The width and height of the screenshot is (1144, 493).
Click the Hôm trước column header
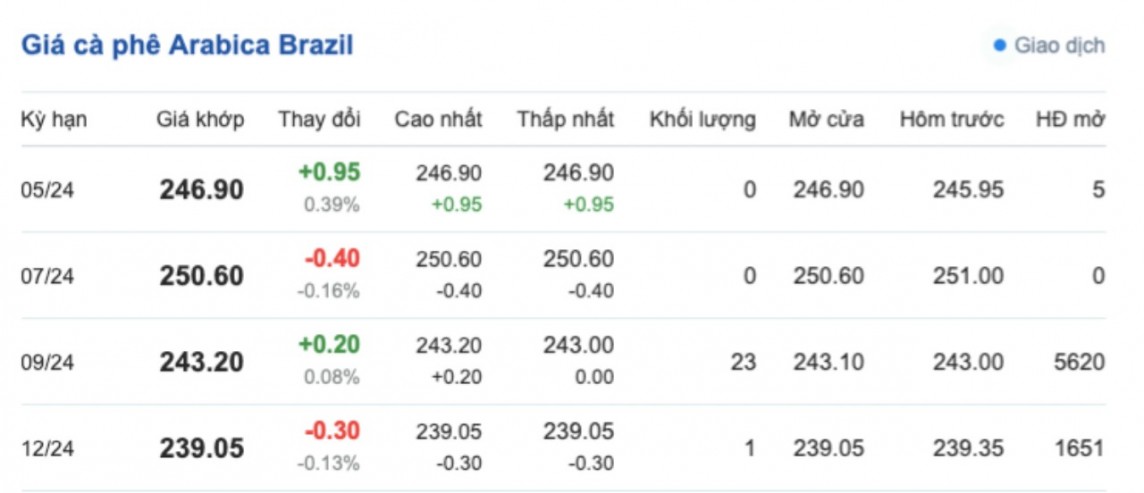pyautogui.click(x=951, y=120)
